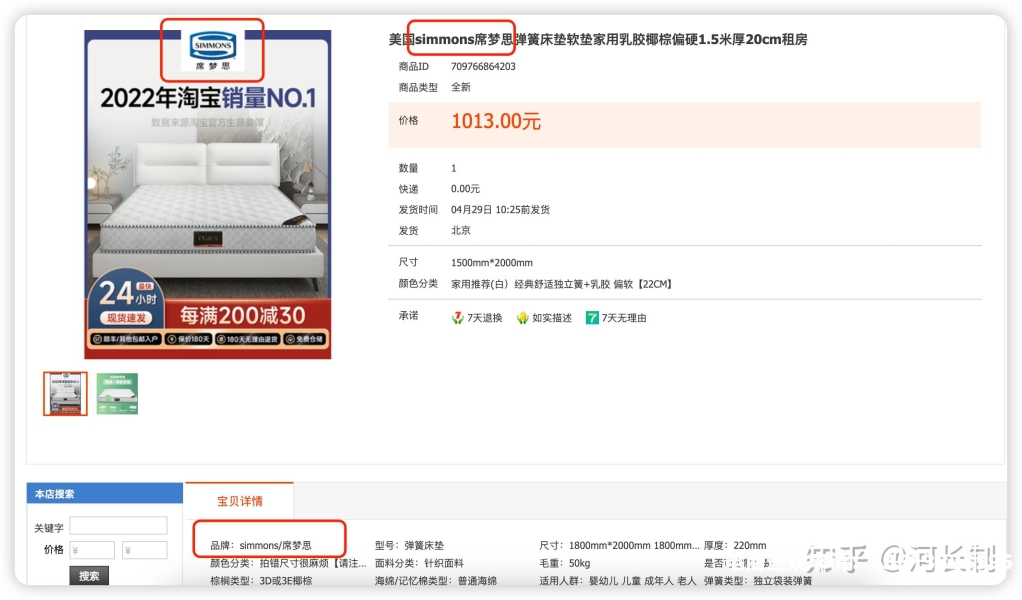1022x600 pixels.
Task: Click the 本店搜索 panel header
Action: click(54, 494)
